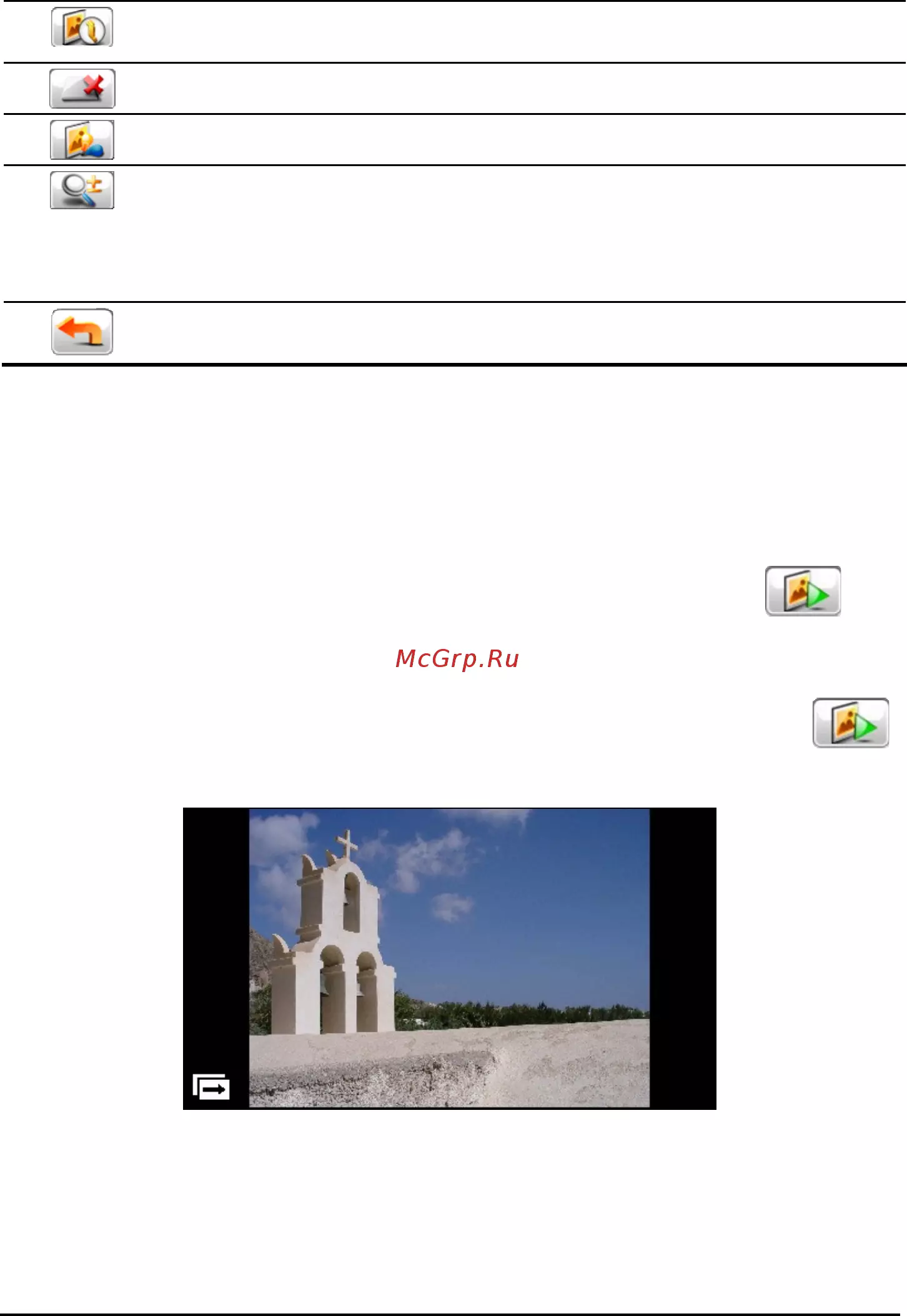Click the cross atop the bell tower
The image size is (907, 1316).
click(347, 843)
